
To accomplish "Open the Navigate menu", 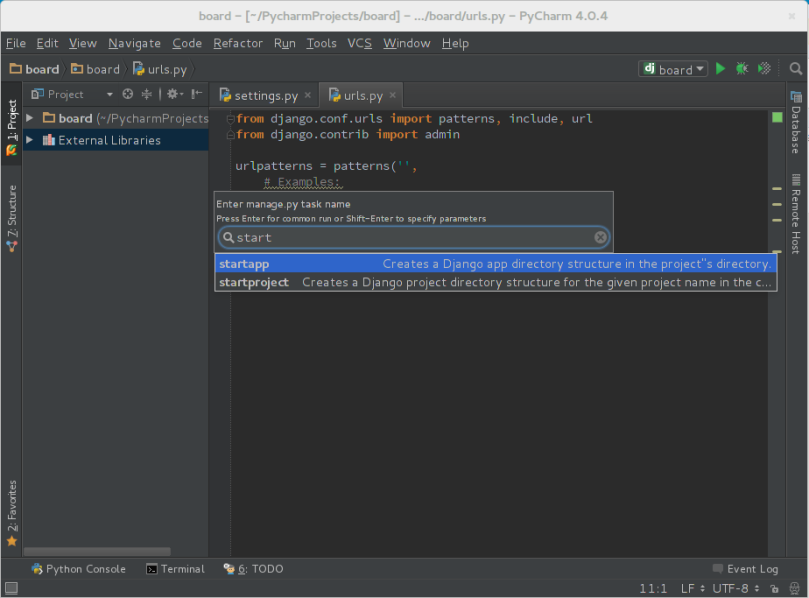I will pyautogui.click(x=134, y=43).
